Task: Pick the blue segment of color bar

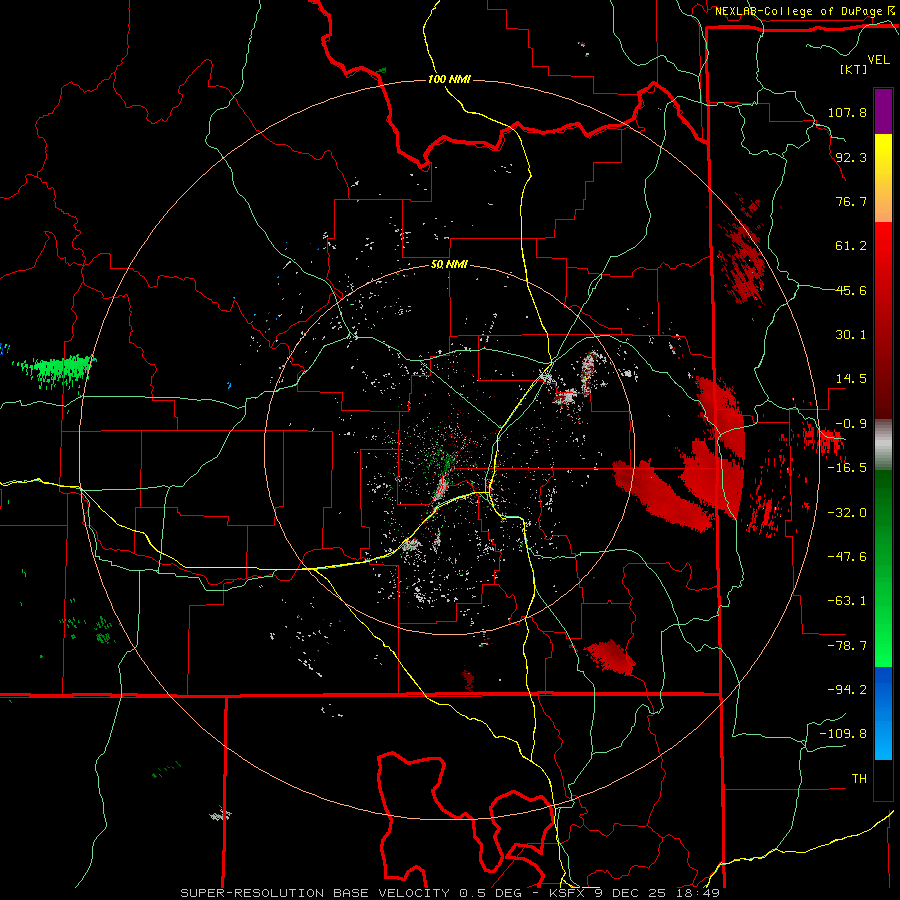Action: click(883, 713)
